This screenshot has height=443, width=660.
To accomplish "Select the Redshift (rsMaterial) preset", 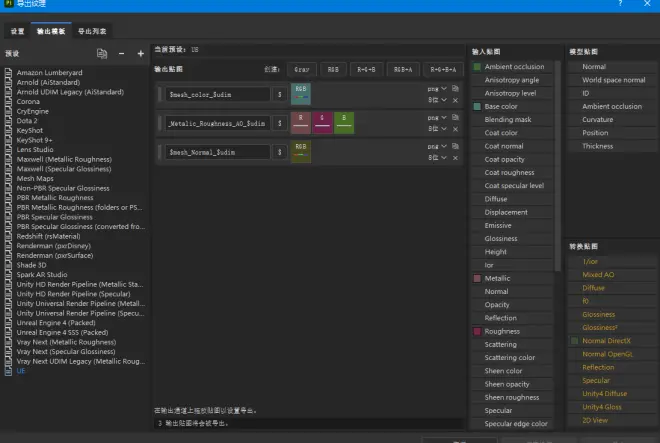I will point(48,236).
